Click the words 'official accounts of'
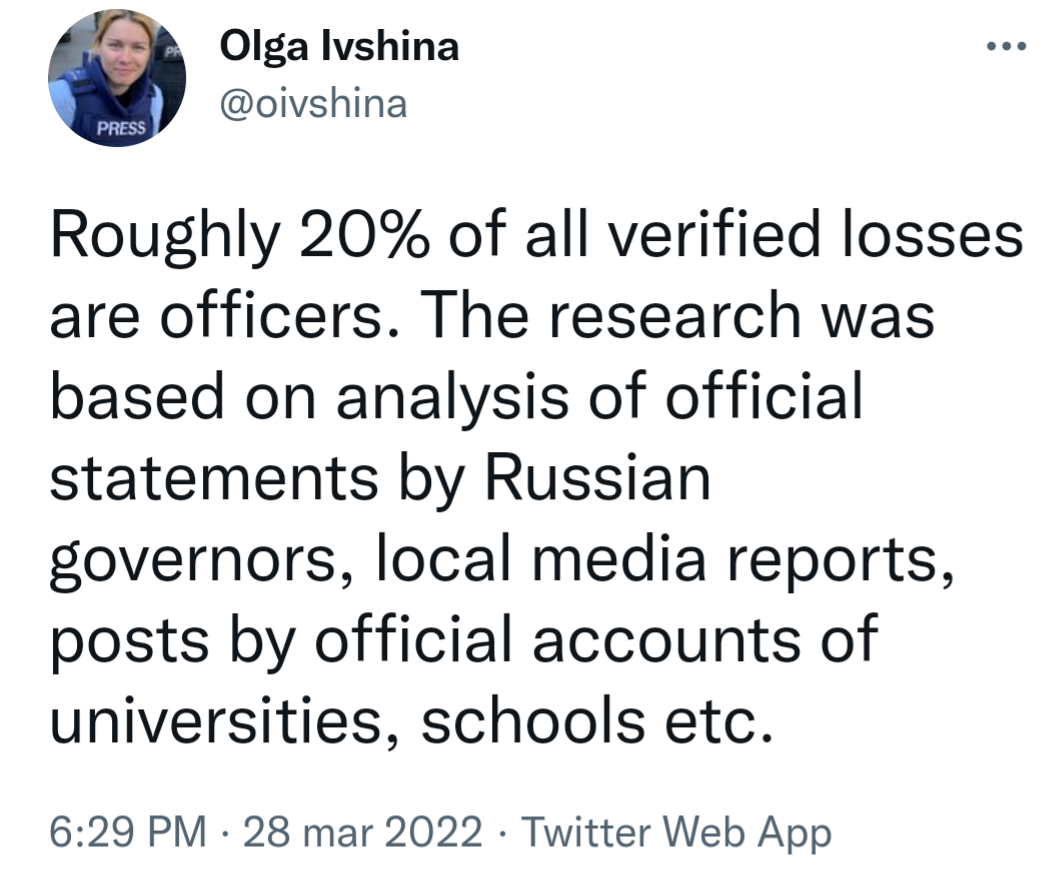 point(597,641)
